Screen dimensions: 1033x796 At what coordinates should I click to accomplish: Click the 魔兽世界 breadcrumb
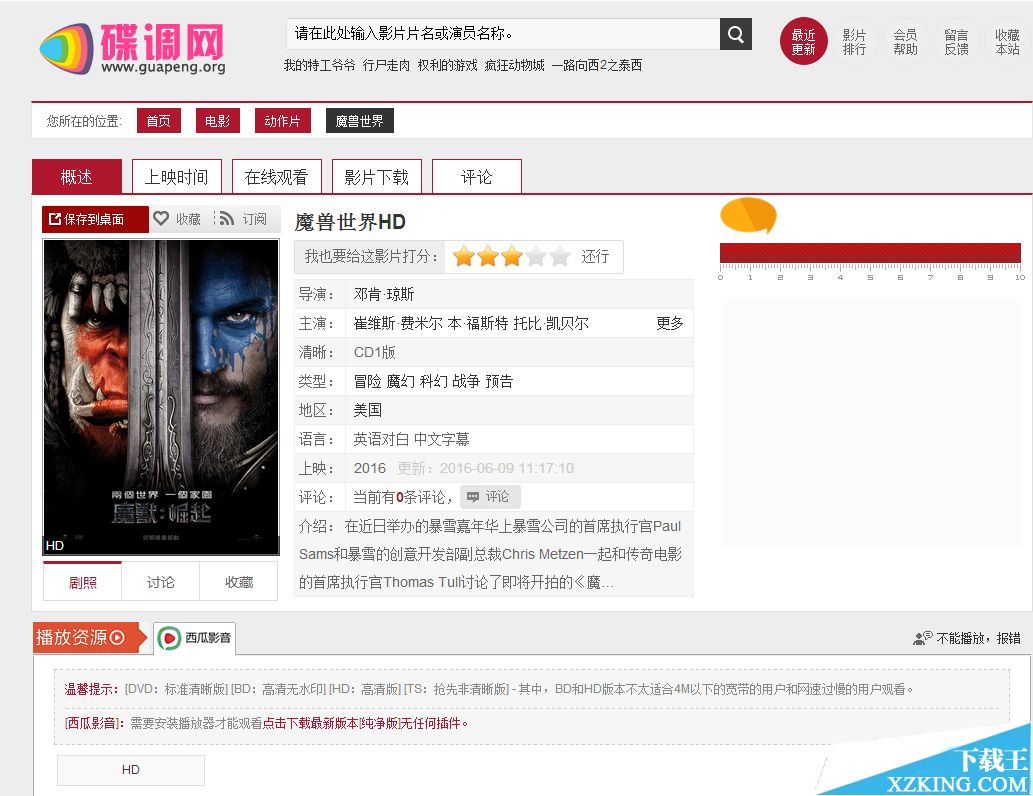[360, 121]
